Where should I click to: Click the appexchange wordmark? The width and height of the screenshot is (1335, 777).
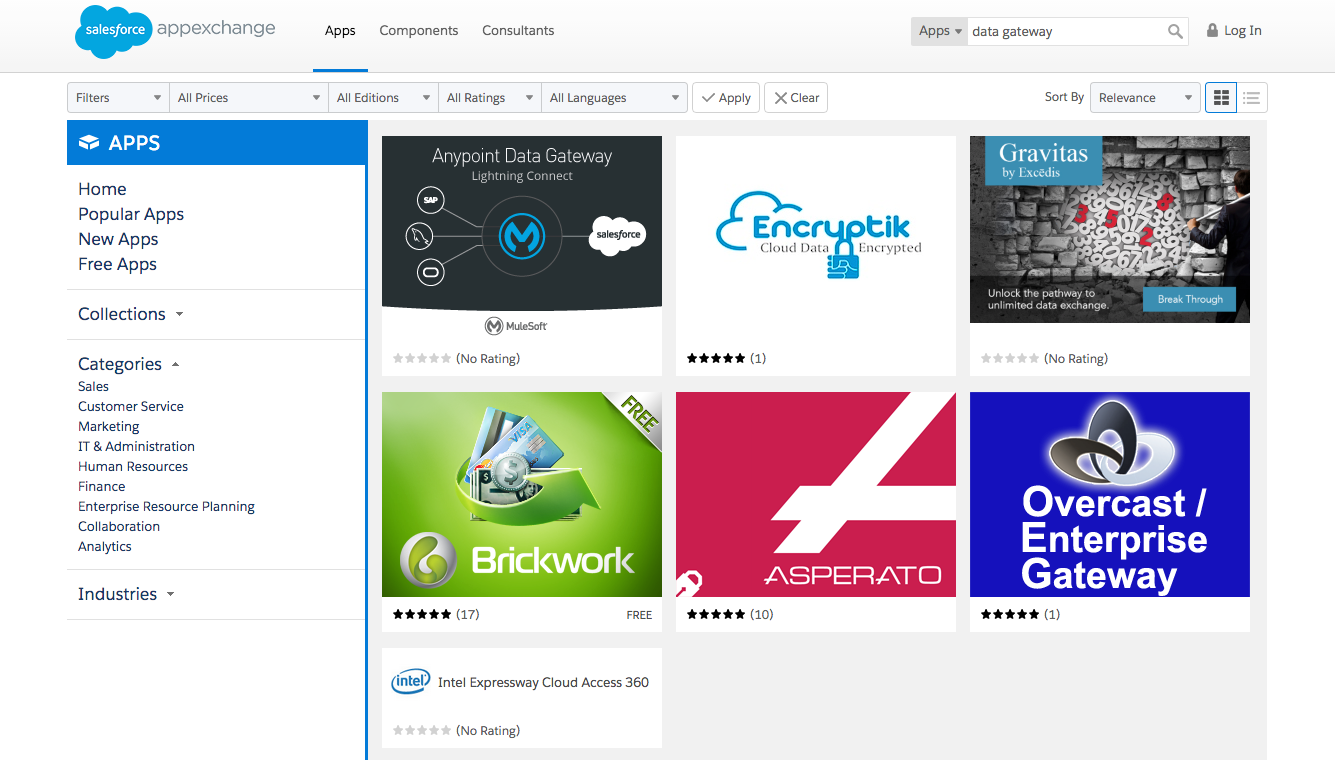[x=216, y=29]
